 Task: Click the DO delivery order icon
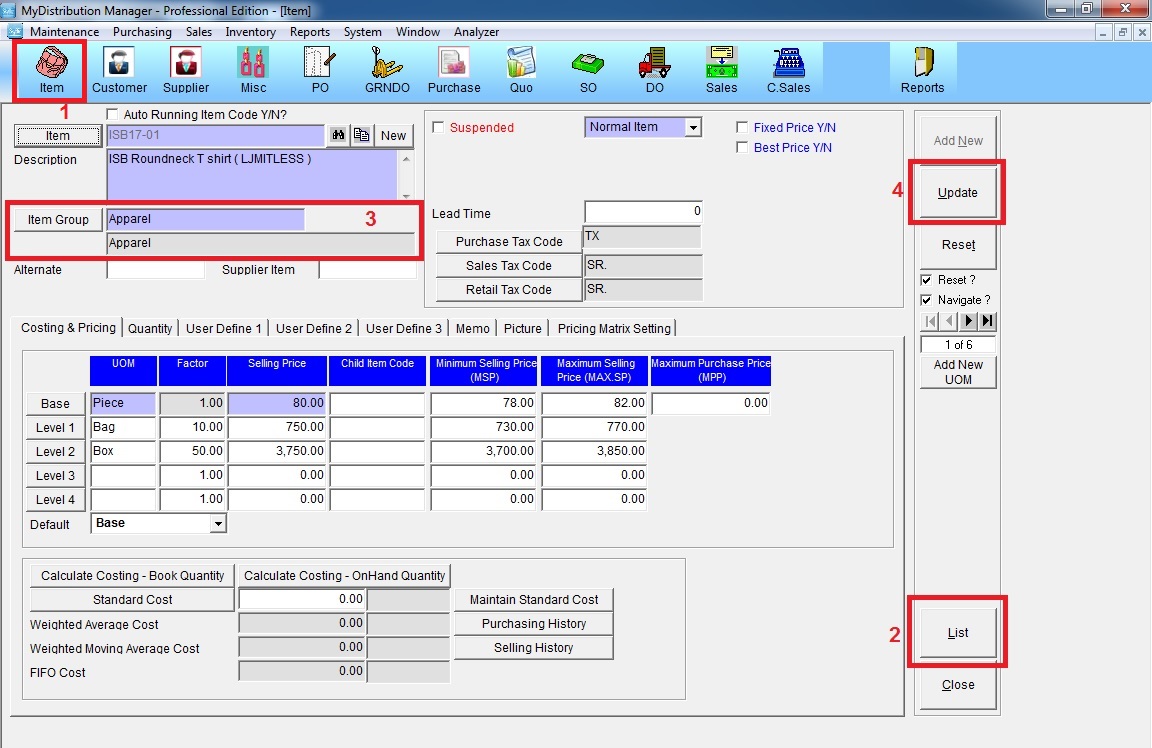[x=654, y=70]
